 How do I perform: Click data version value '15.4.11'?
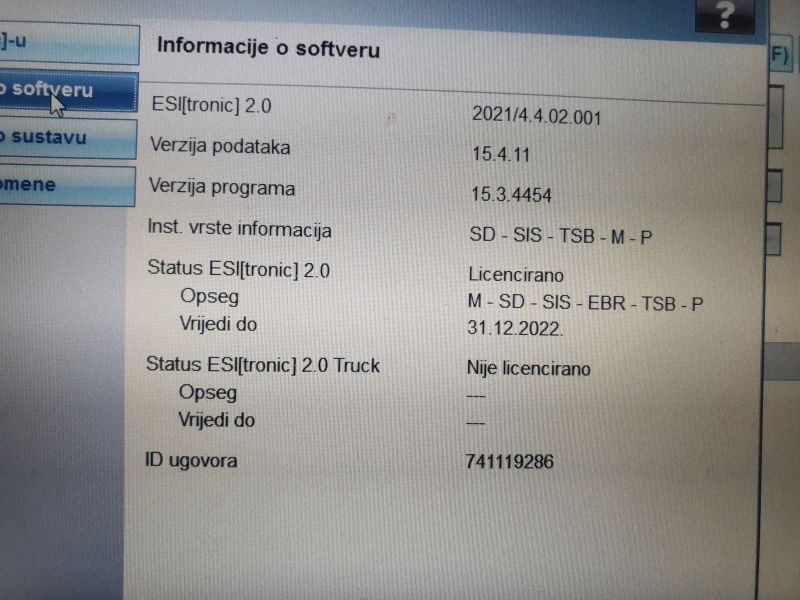tap(501, 154)
